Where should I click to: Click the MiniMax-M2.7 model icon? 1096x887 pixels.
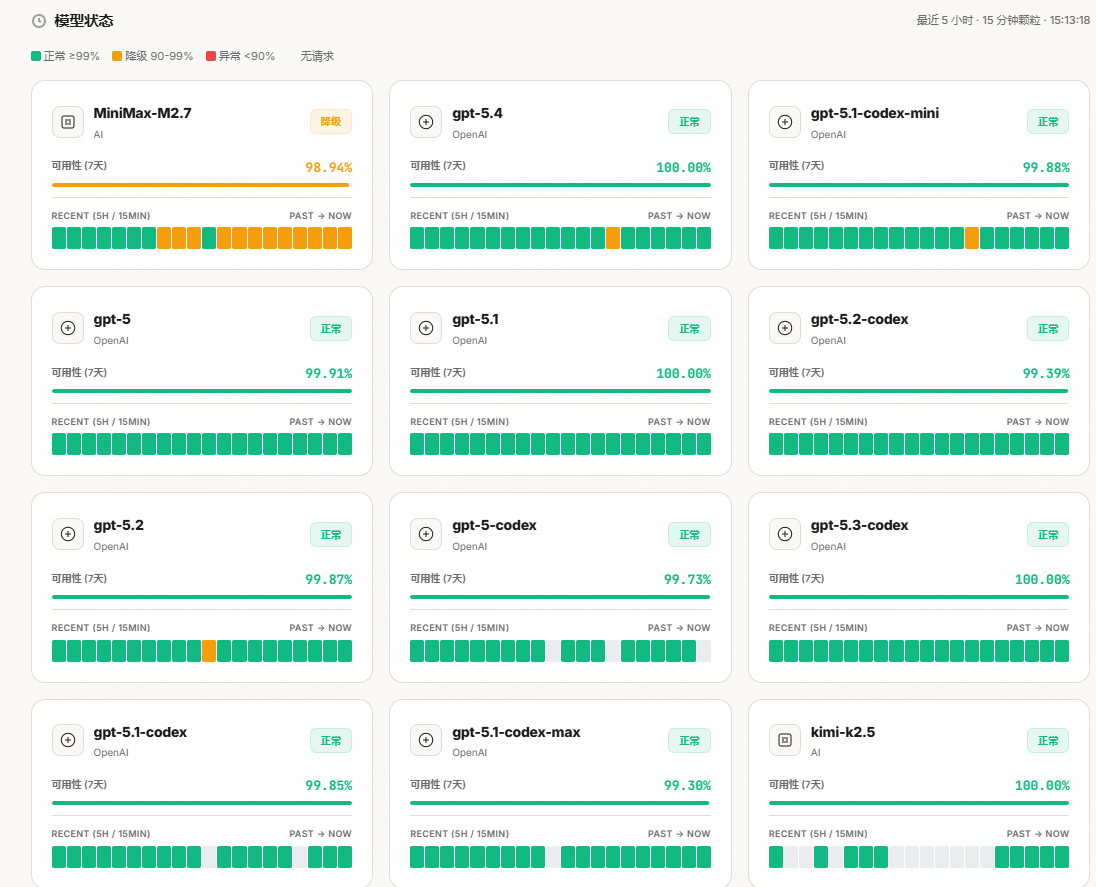(x=68, y=122)
